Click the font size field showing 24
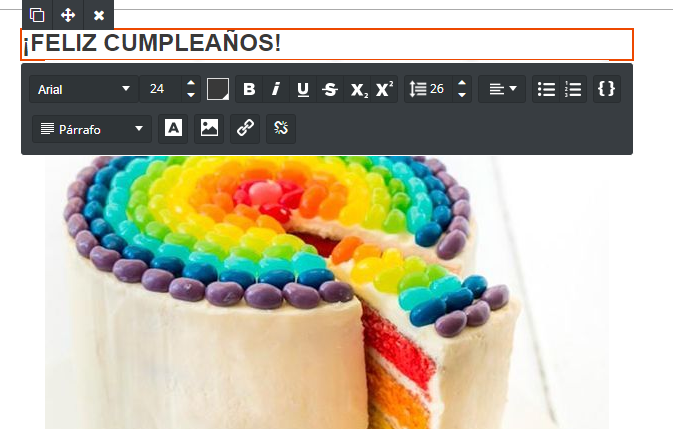The height and width of the screenshot is (429, 673). click(x=161, y=89)
